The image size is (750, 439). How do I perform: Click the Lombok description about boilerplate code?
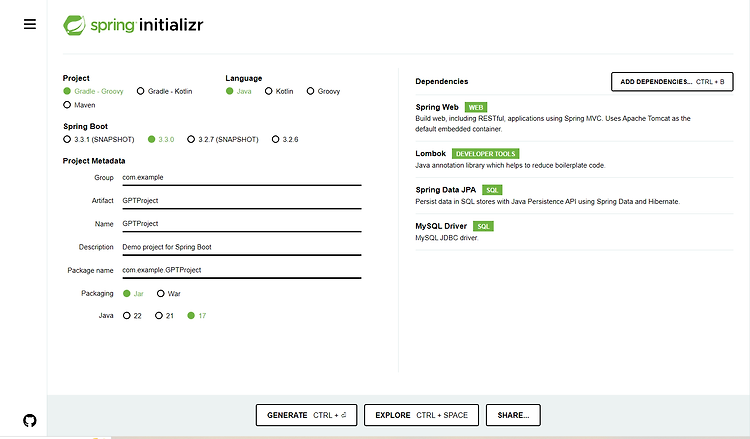pyautogui.click(x=510, y=165)
